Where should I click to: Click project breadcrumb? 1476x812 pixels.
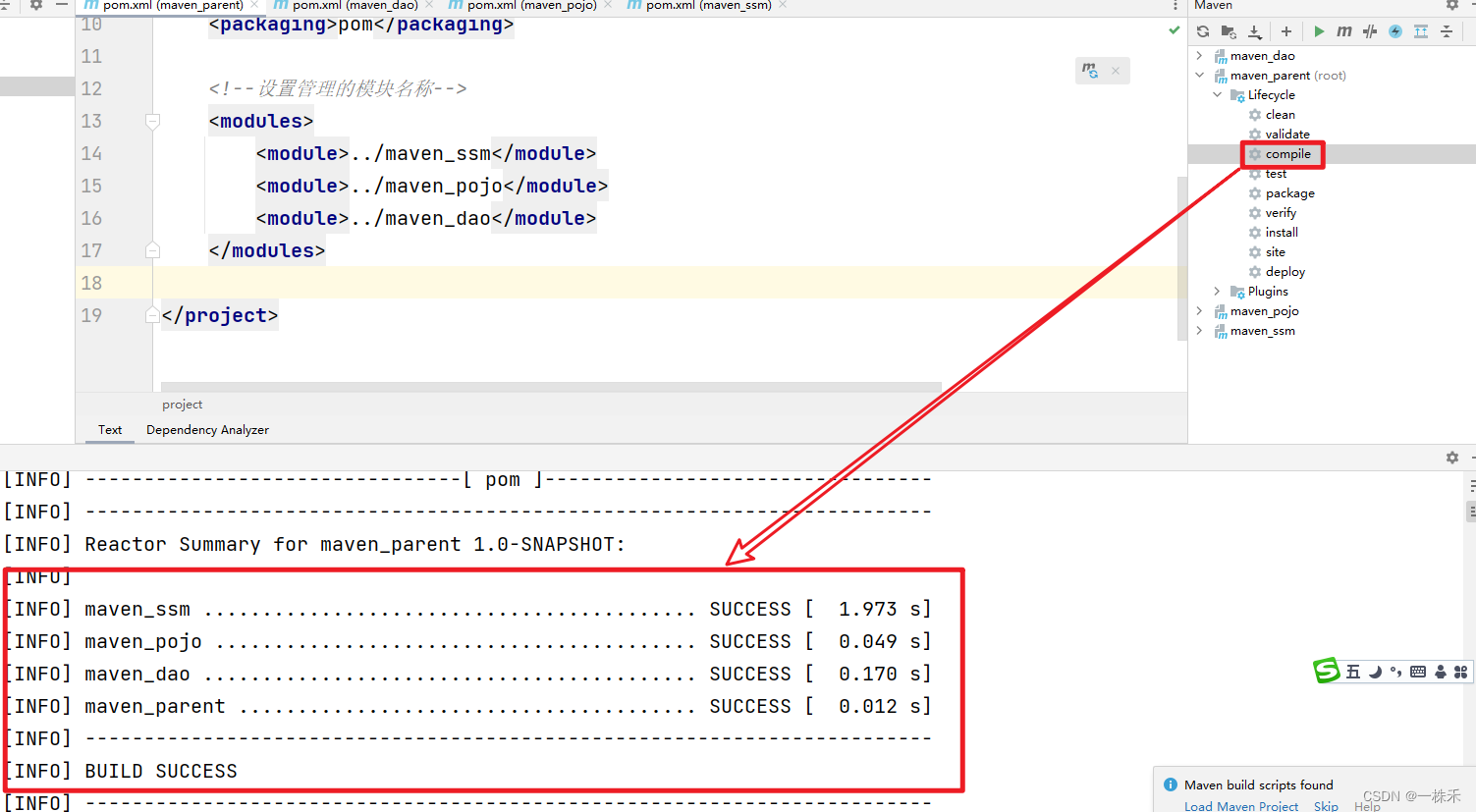(x=182, y=405)
